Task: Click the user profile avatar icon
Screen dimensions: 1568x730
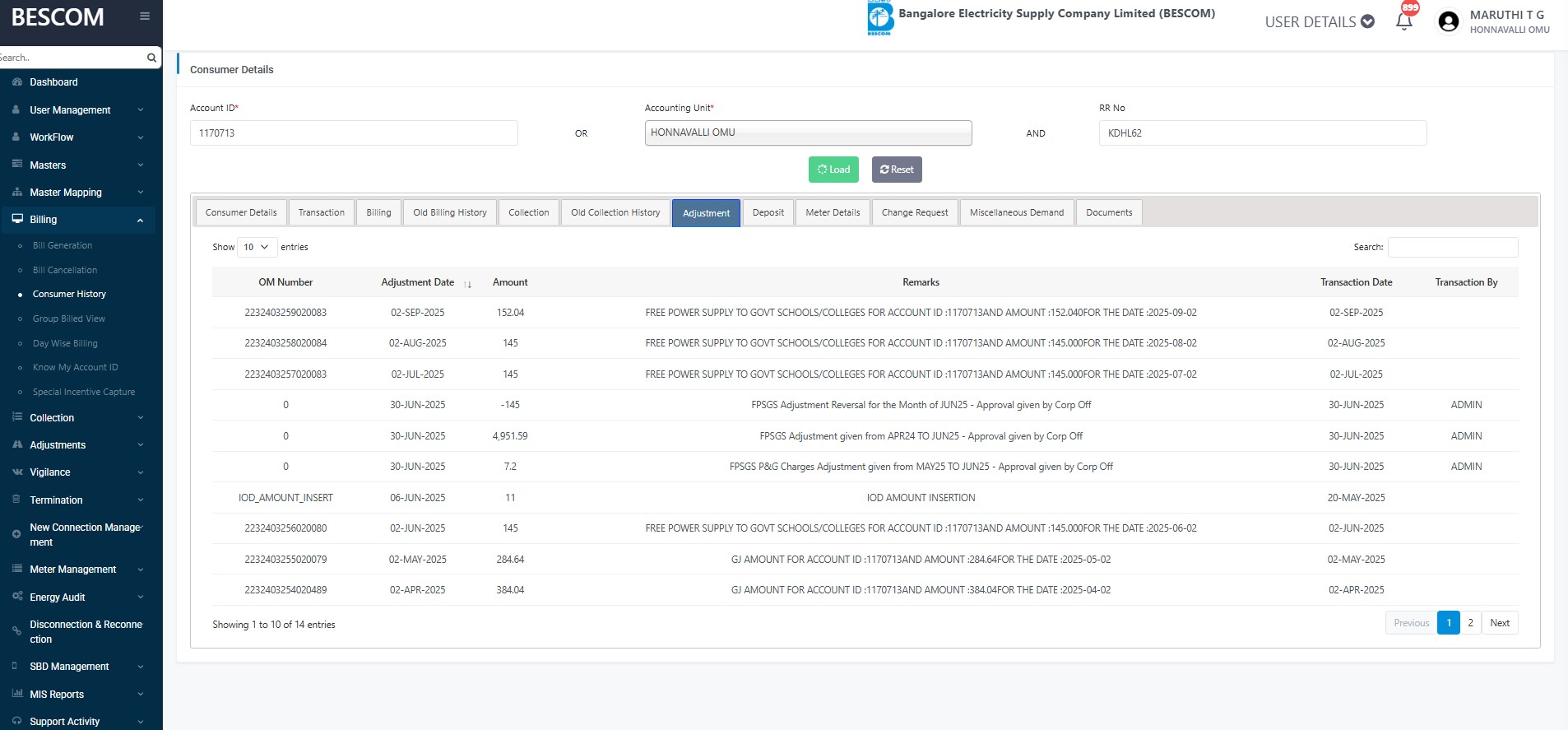Action: (1448, 21)
